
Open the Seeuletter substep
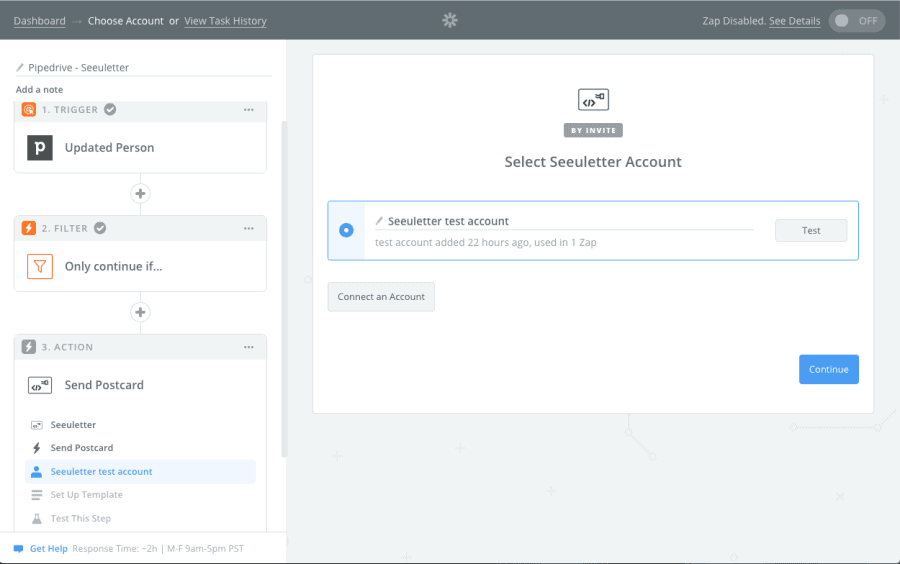140,425
